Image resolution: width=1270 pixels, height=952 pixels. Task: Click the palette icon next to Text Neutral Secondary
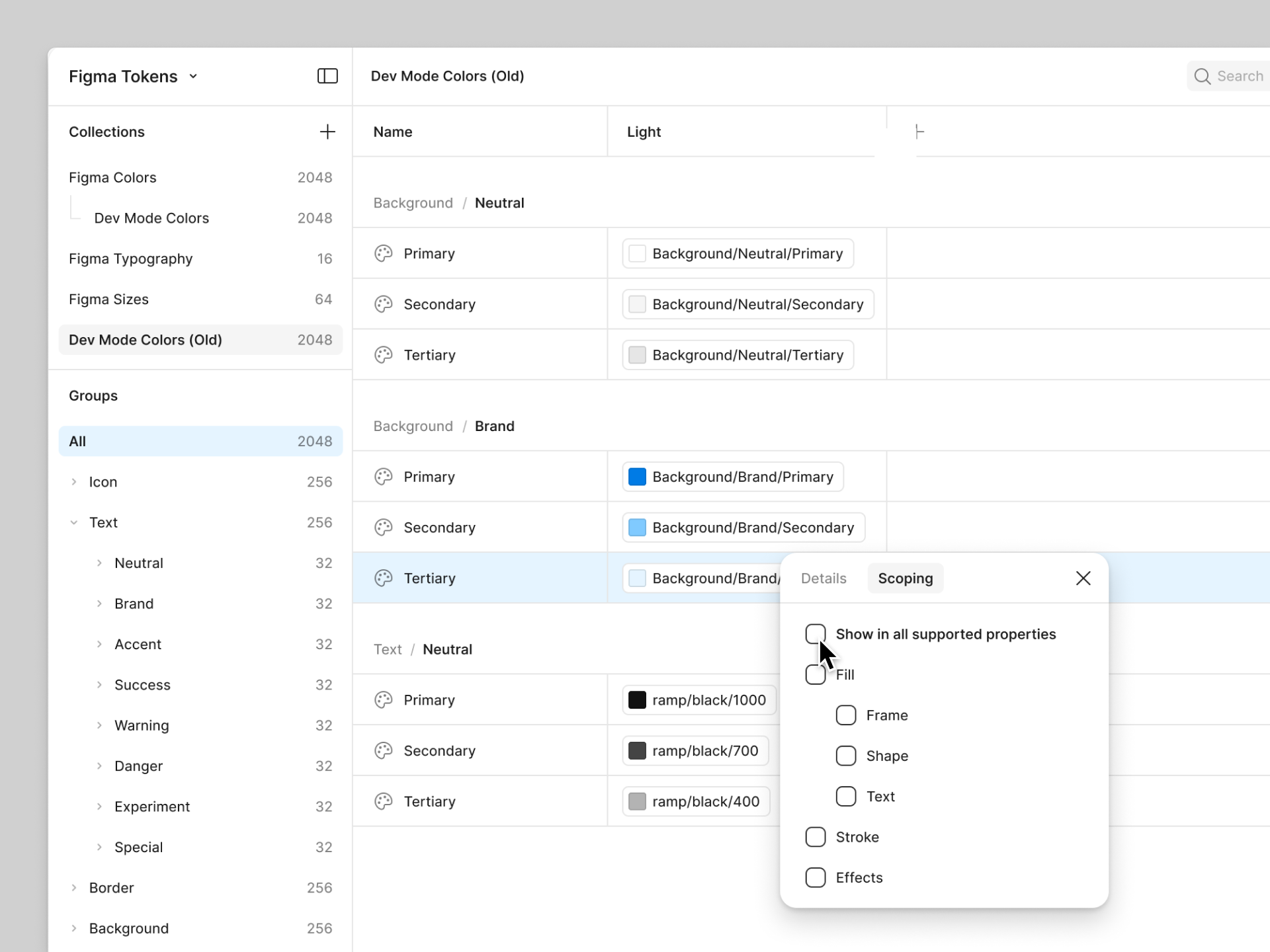384,751
